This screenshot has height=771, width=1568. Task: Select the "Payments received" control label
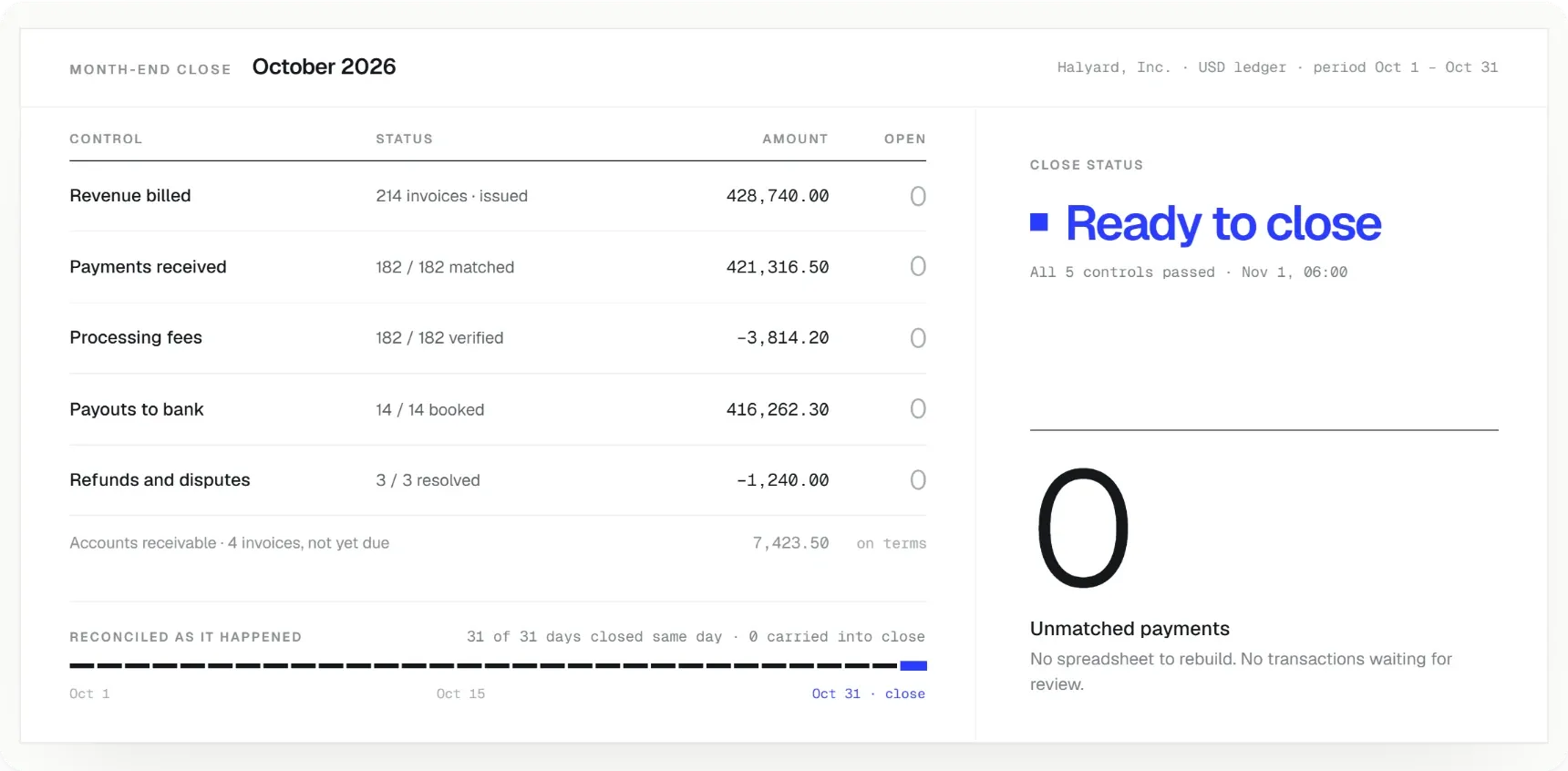(148, 267)
